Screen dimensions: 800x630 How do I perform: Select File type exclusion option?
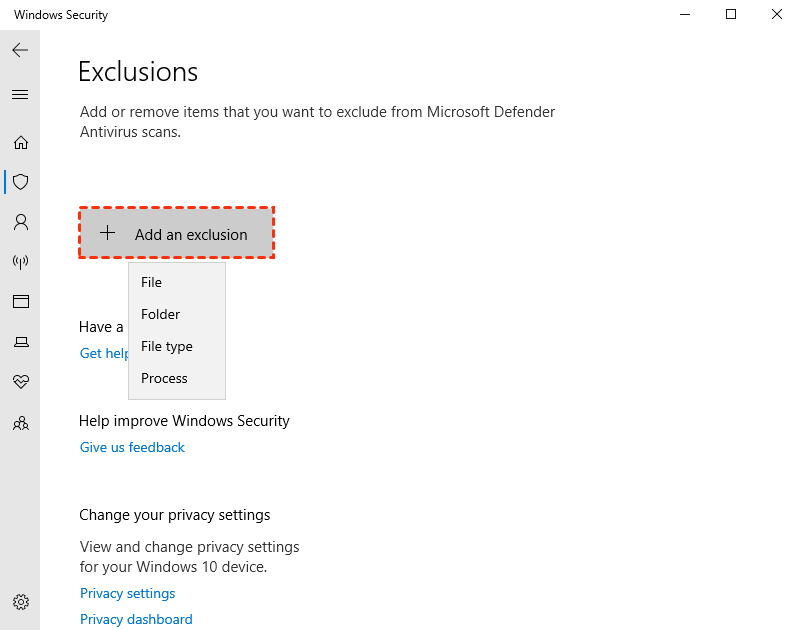tap(167, 347)
